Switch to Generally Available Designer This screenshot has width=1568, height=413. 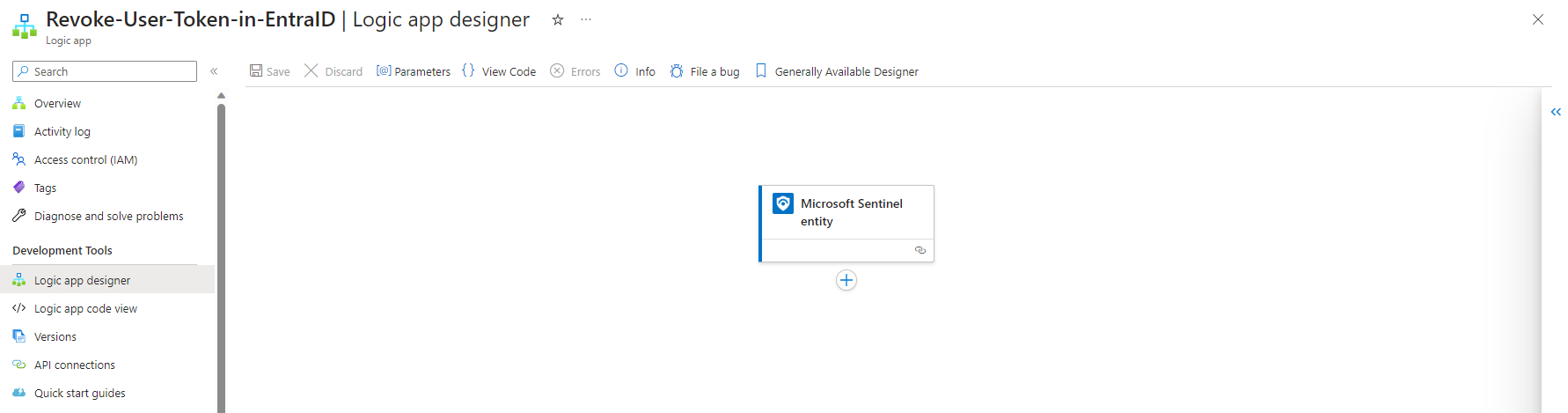(837, 71)
